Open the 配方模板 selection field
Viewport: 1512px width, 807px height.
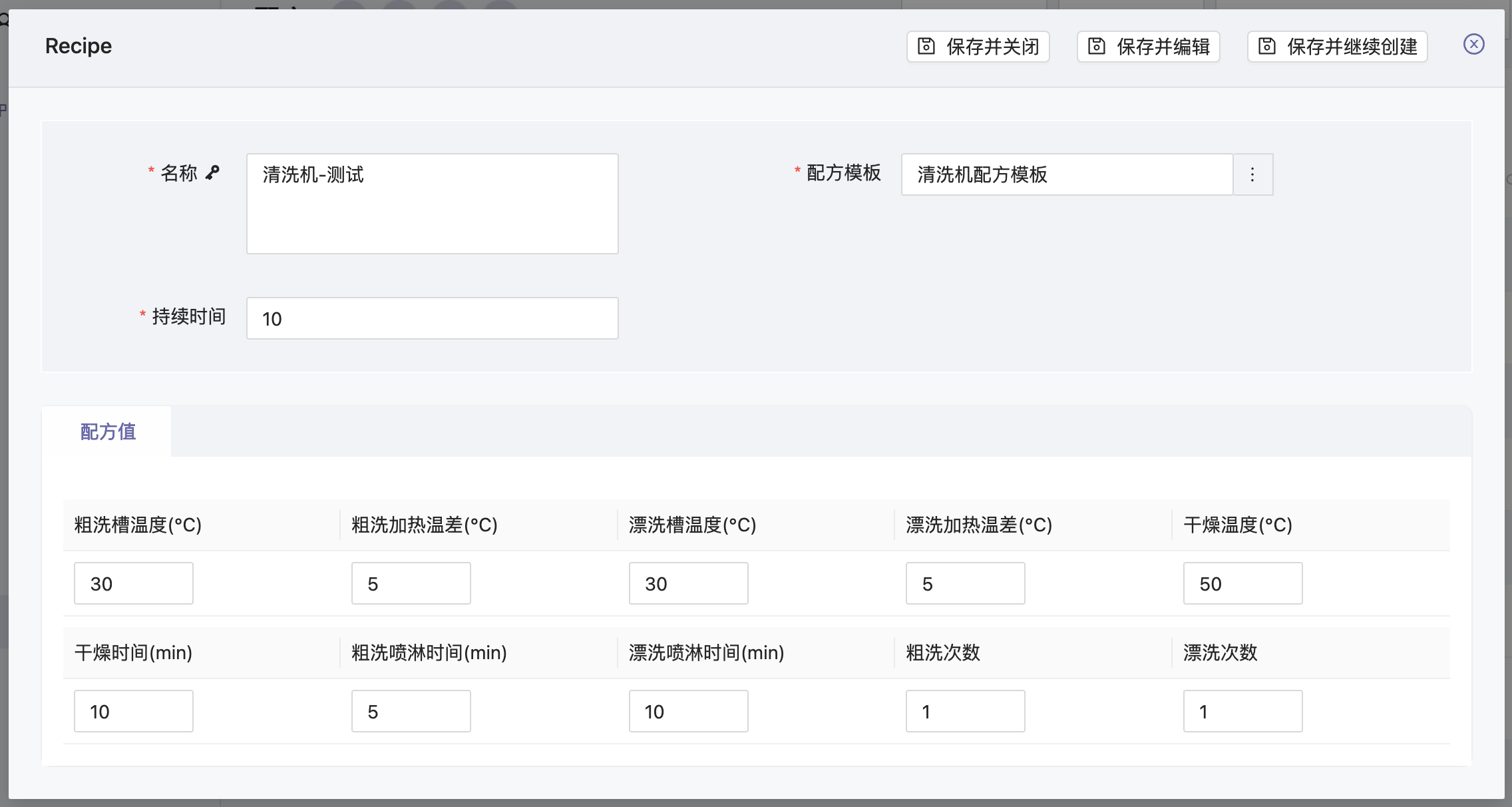point(1067,174)
